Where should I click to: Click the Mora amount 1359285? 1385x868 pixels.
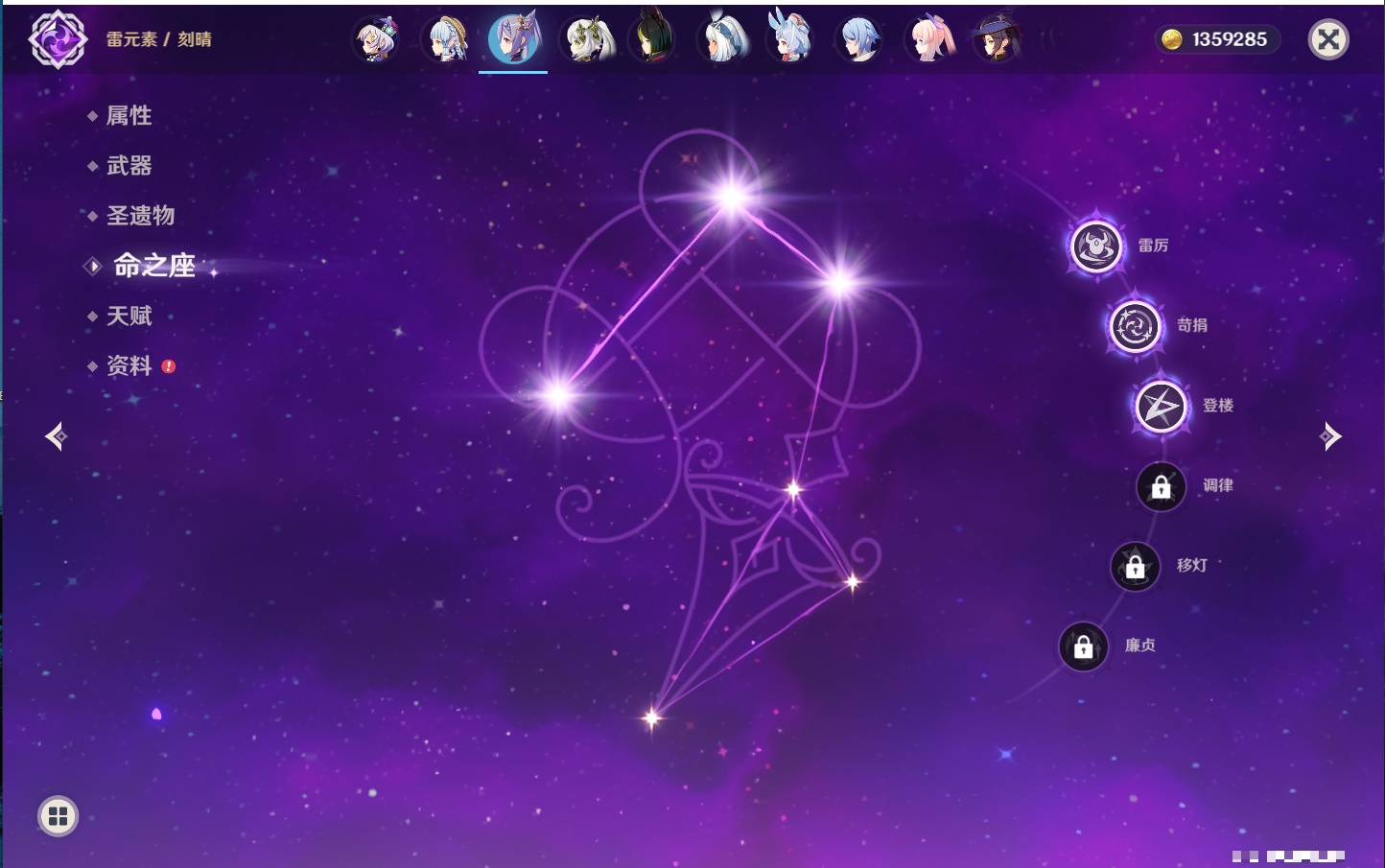pos(1230,39)
